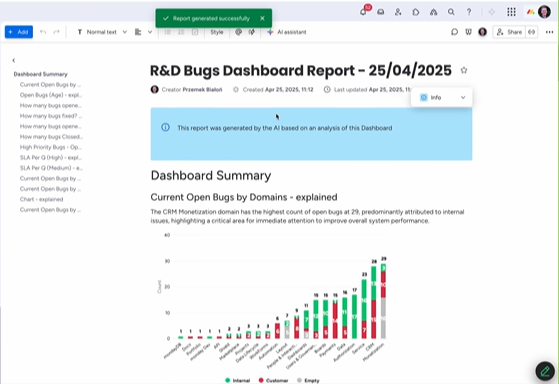
Task: Open the nine-dot products switcher
Action: pyautogui.click(x=511, y=12)
